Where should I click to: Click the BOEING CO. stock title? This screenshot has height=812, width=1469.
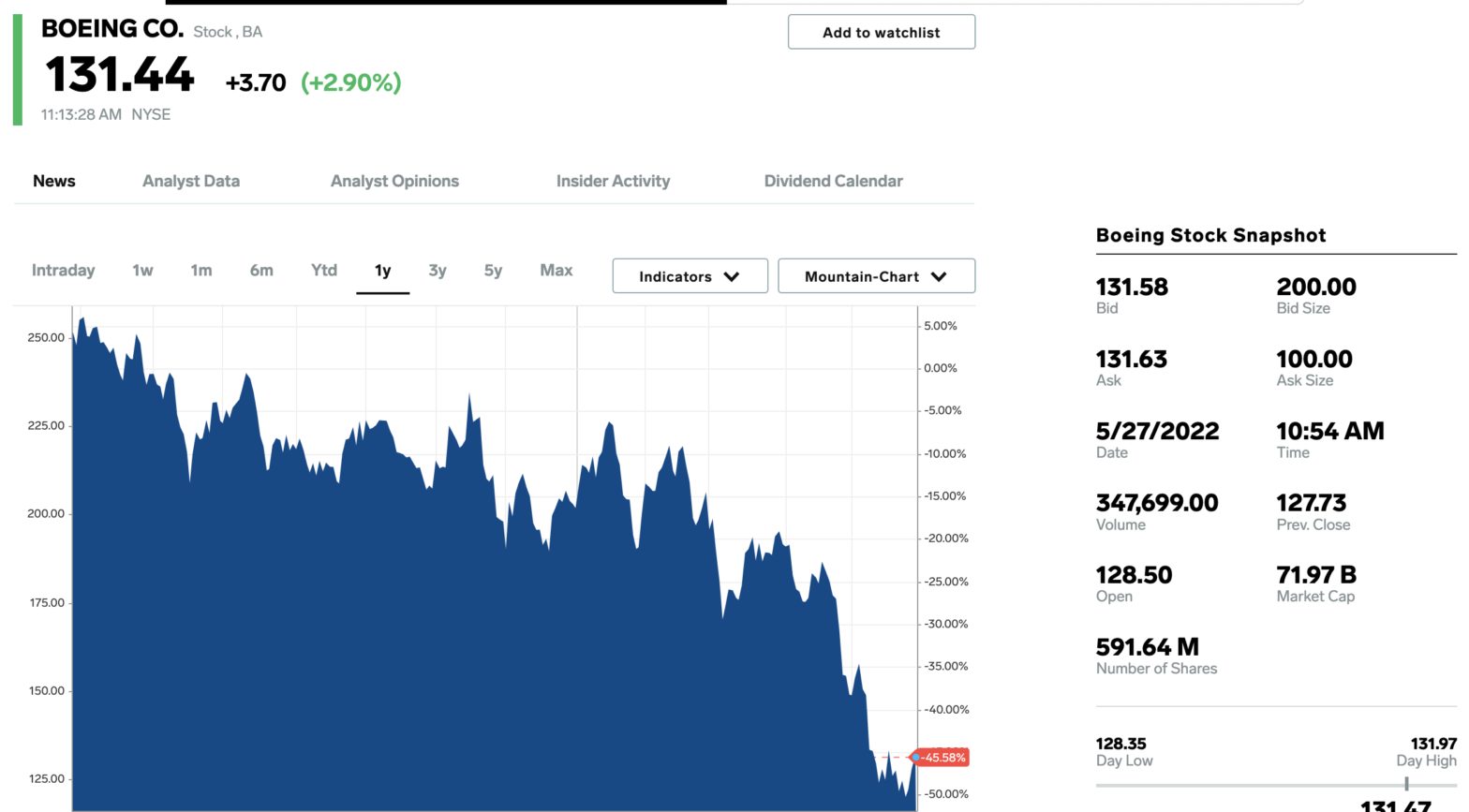point(112,29)
